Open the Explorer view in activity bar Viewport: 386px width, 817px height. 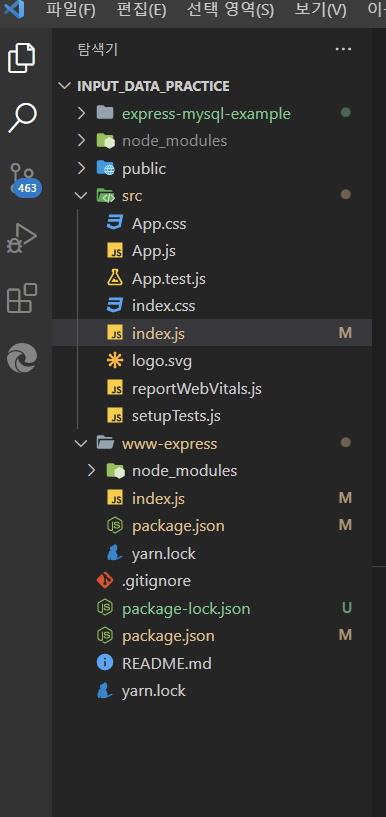pyautogui.click(x=22, y=58)
